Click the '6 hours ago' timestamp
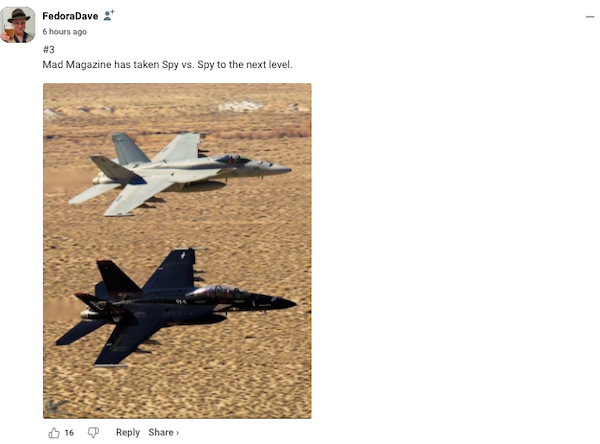 coord(65,32)
